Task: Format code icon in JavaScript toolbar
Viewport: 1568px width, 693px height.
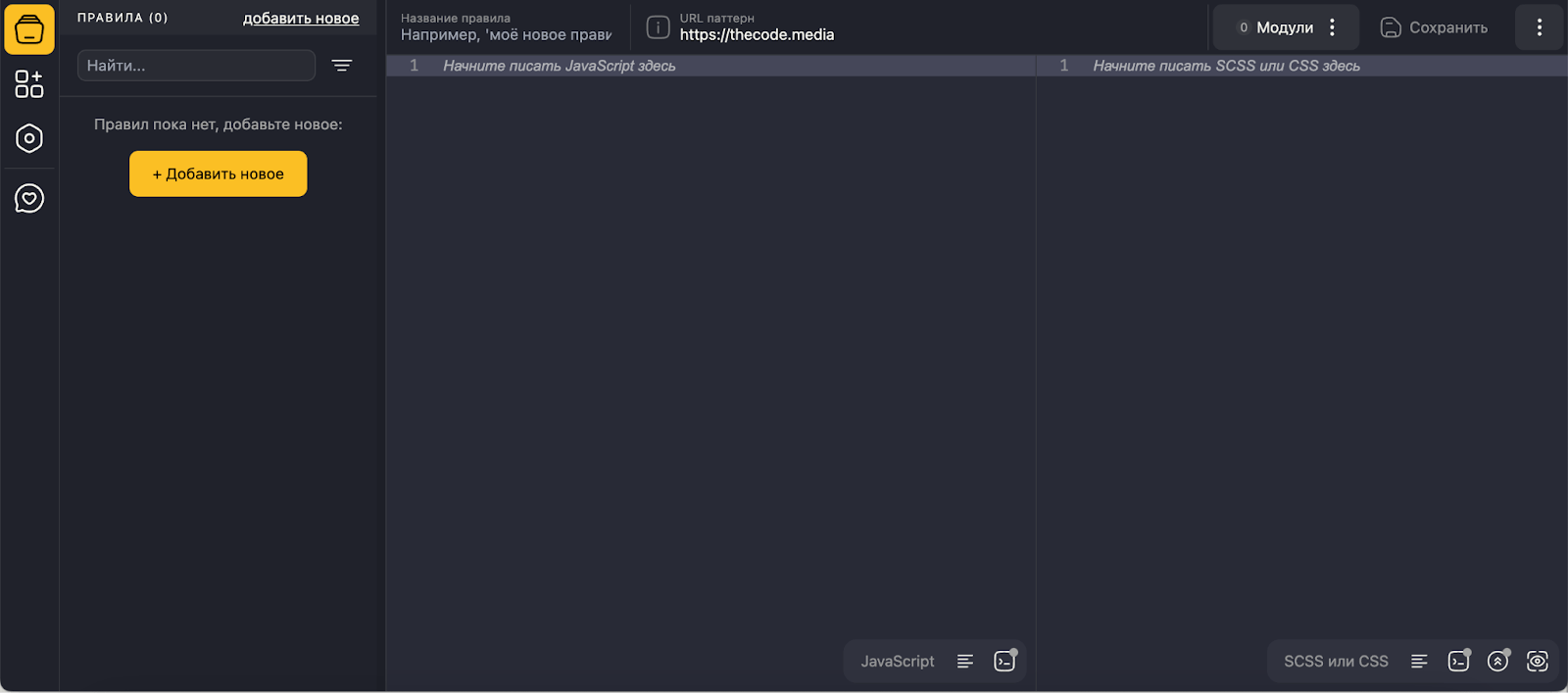Action: tap(965, 662)
